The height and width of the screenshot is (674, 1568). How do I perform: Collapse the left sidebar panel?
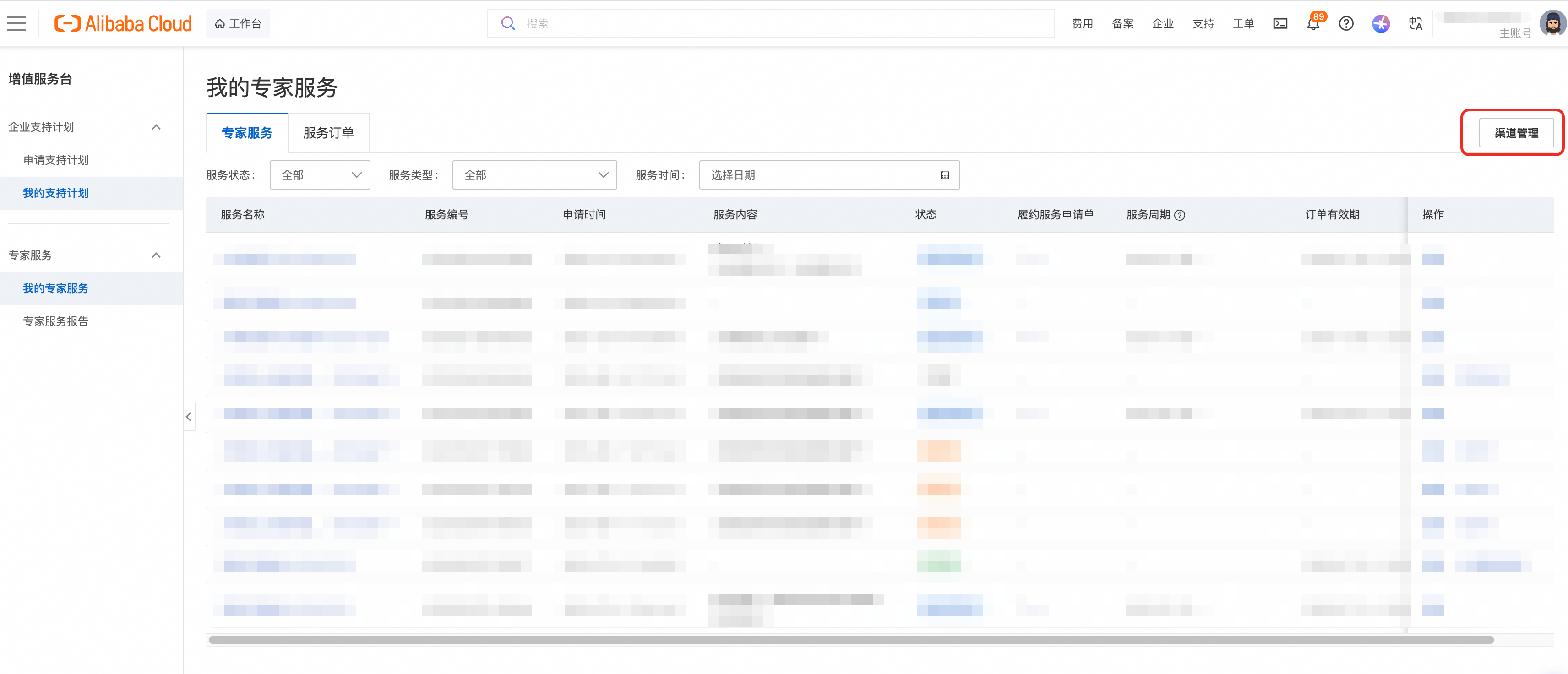point(189,417)
